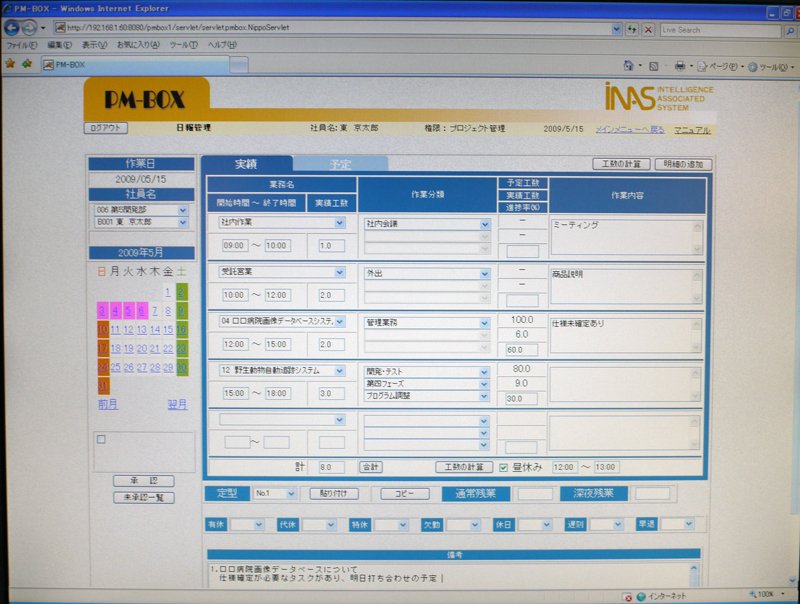This screenshot has height=604, width=800.
Task: Click the 未承認一覧 button
Action: (x=143, y=497)
